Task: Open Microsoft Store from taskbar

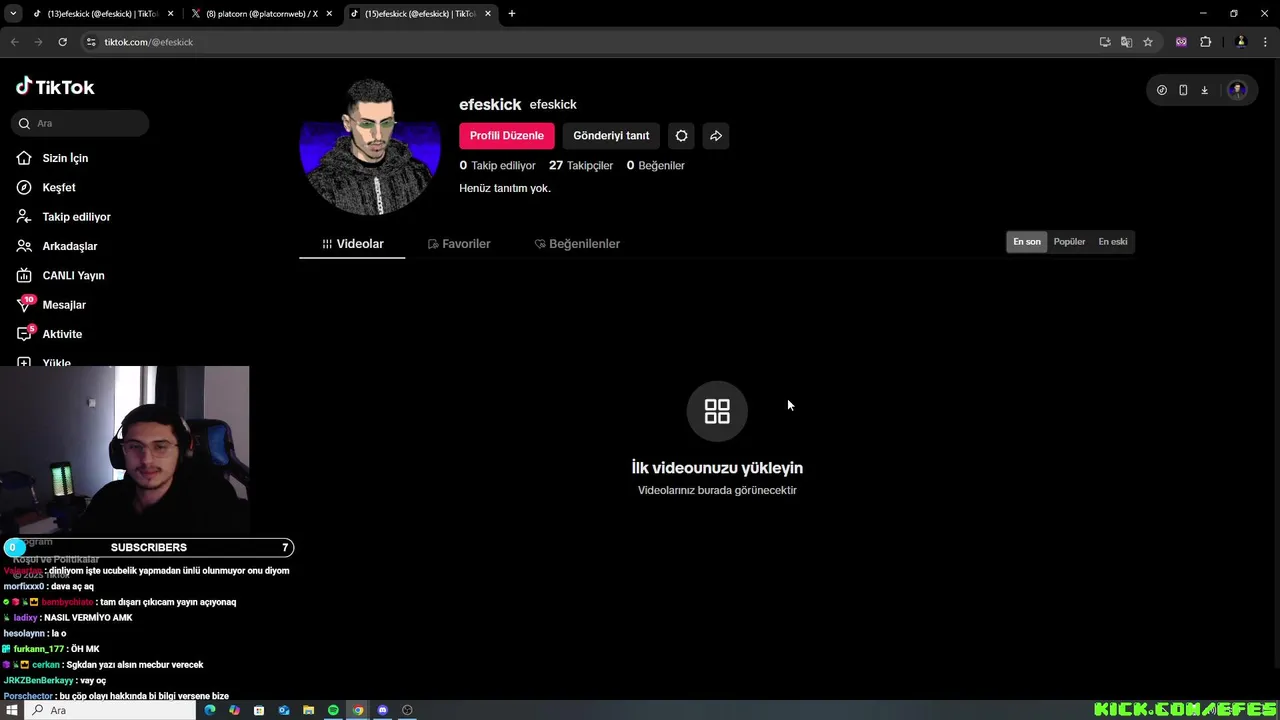Action: coord(259,710)
